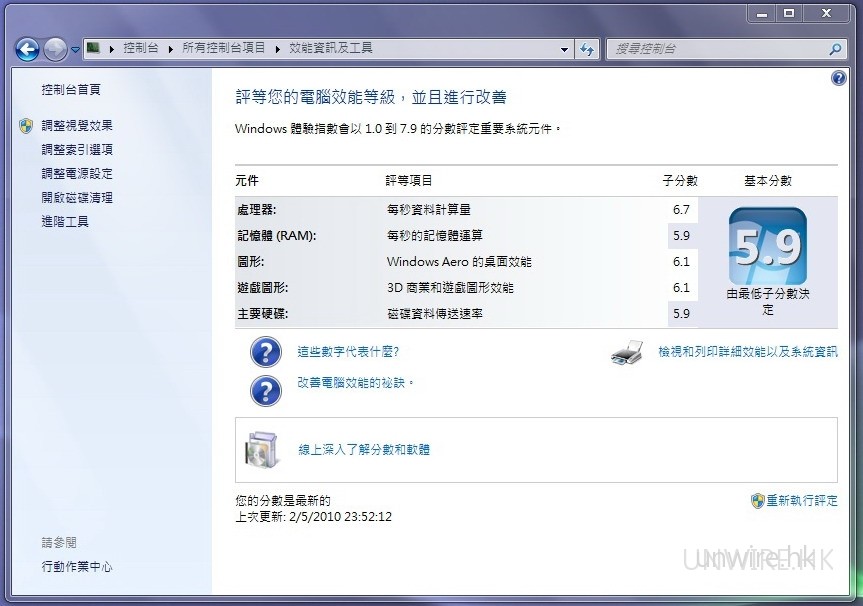Select 控制台 breadcrumb in address bar
863x606 pixels.
[140, 48]
